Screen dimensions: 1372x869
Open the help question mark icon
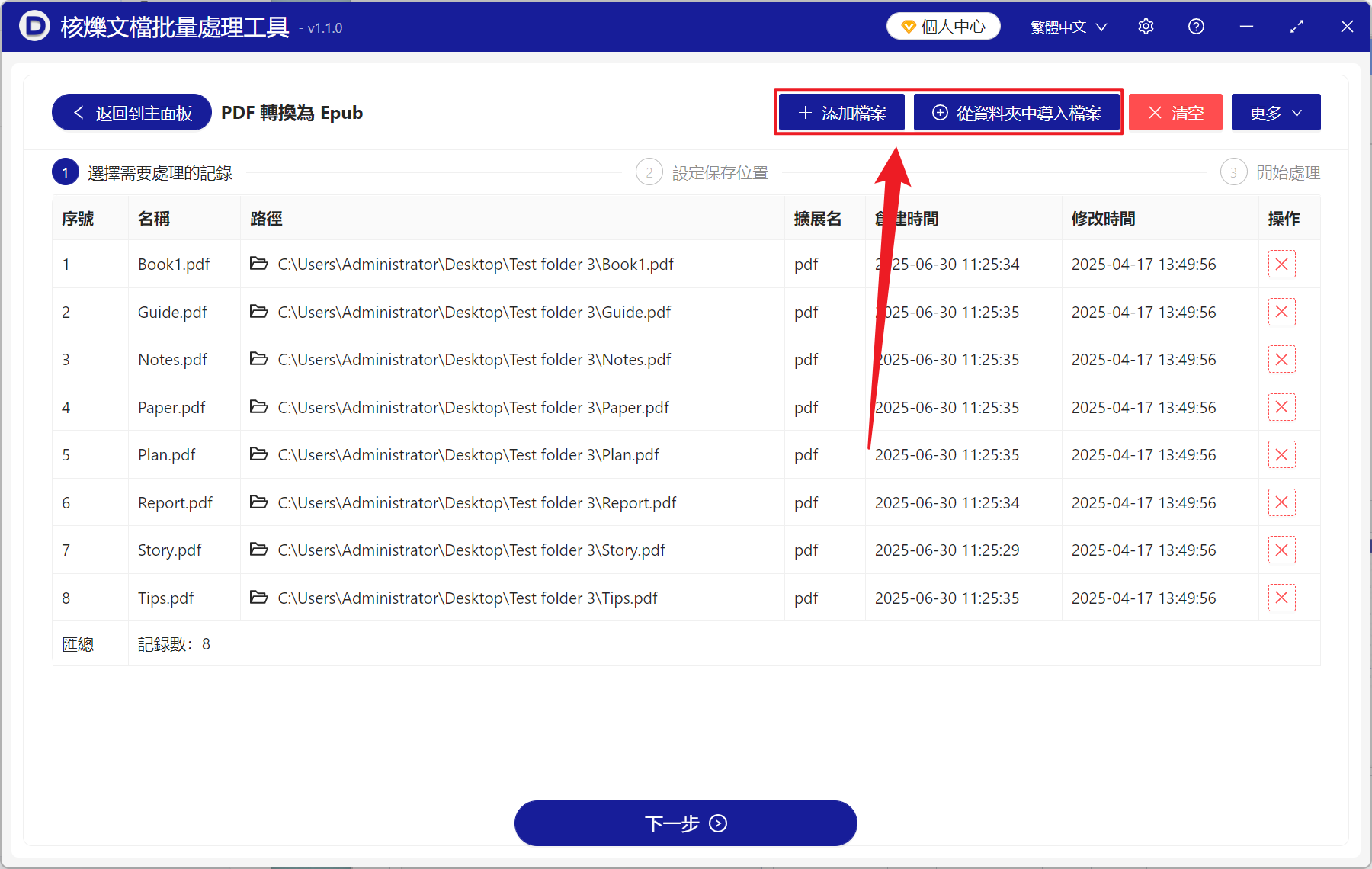[x=1196, y=26]
